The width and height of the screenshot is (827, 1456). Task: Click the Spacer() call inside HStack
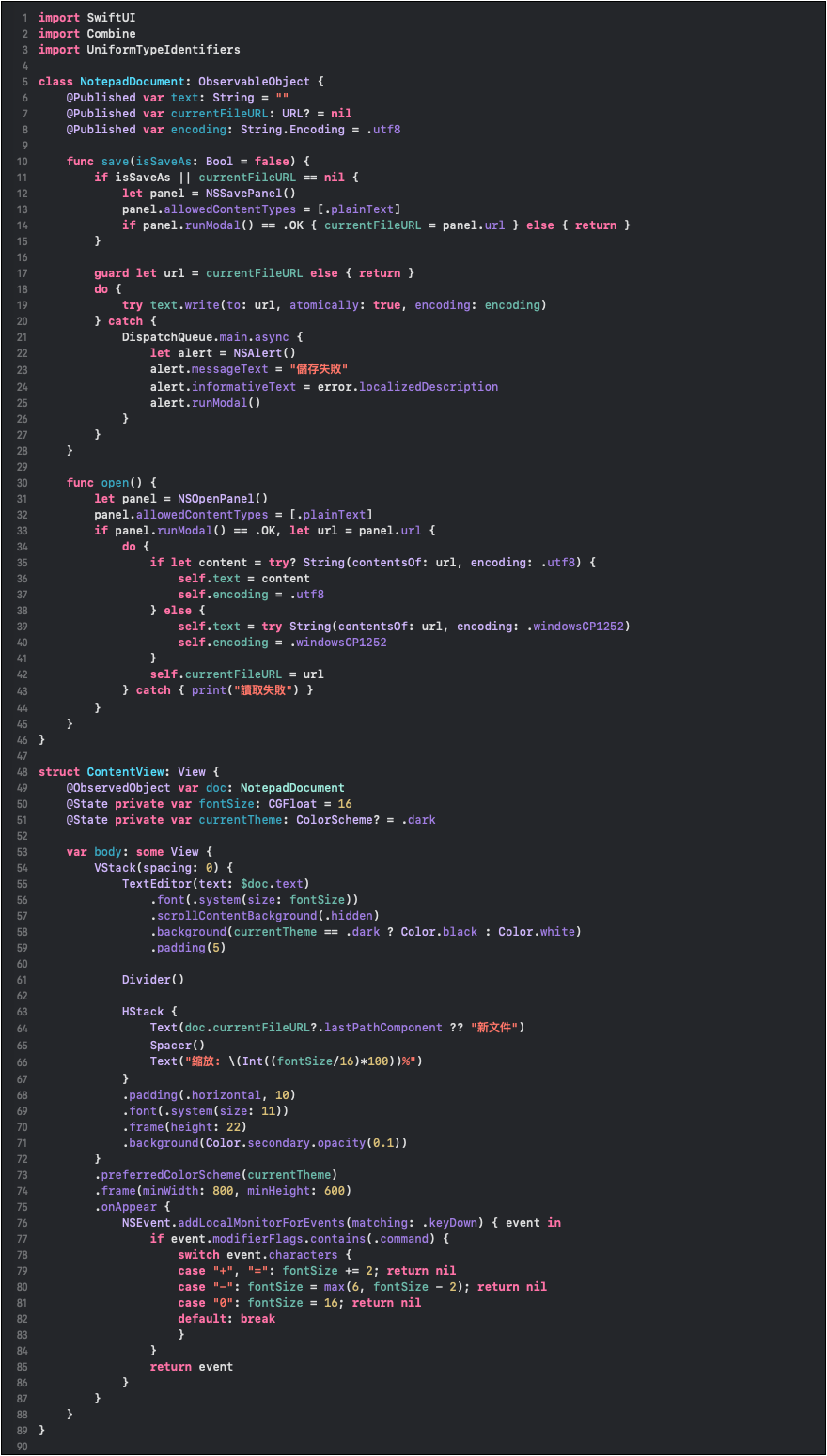[177, 1046]
